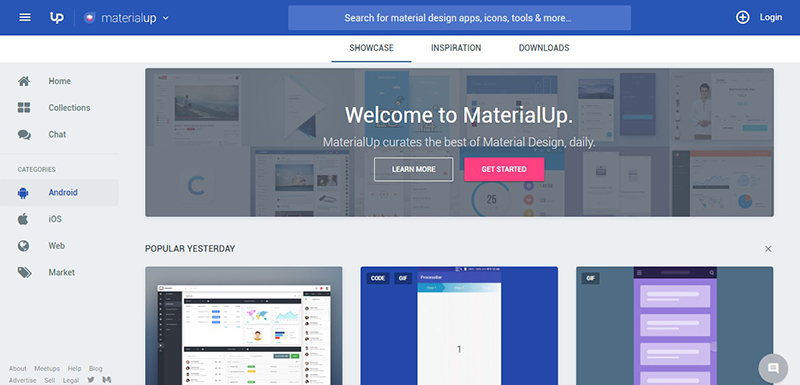Click the Apple iOS icon
This screenshot has height=385, width=800.
pyautogui.click(x=23, y=219)
